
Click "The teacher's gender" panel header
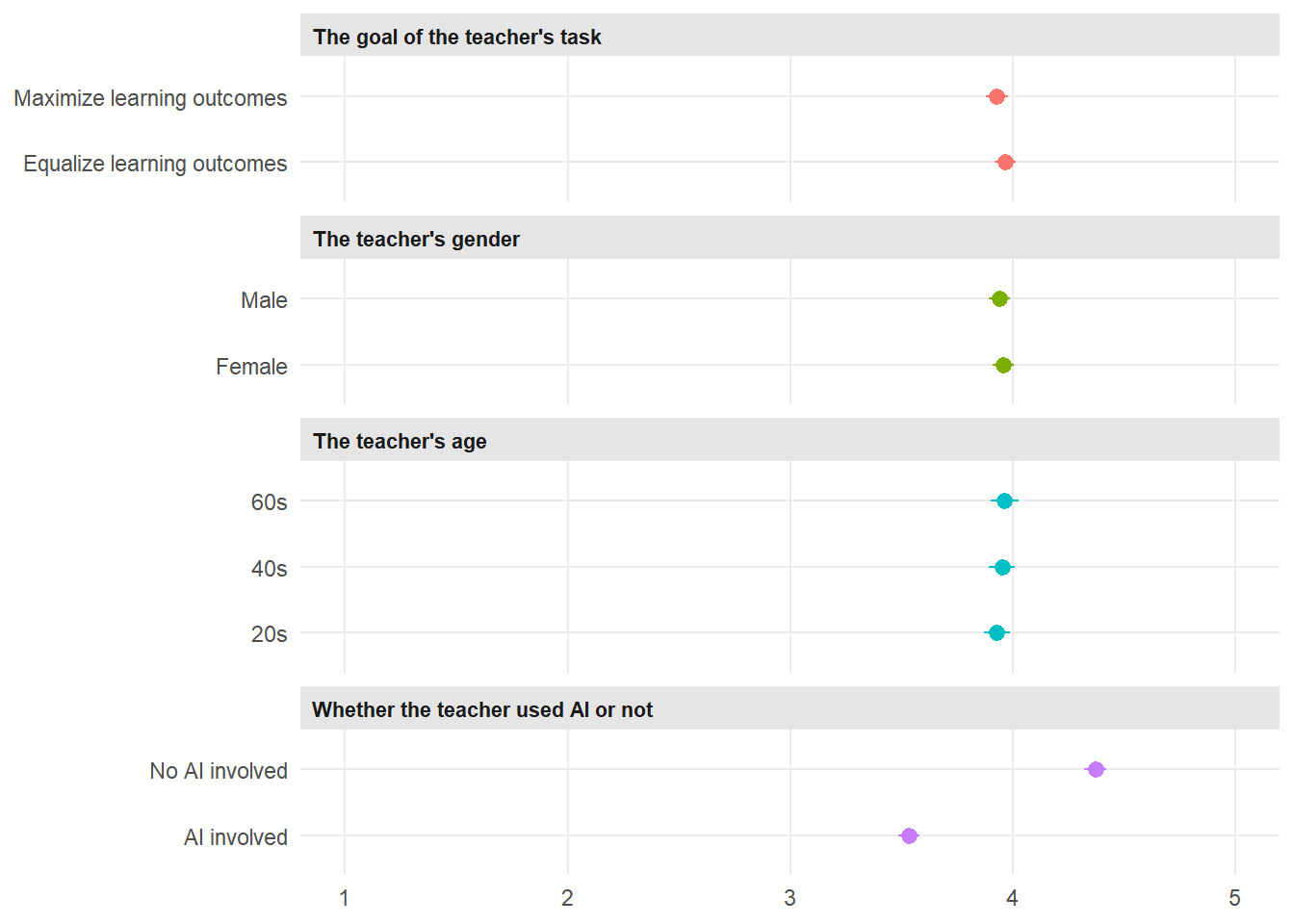pos(416,239)
